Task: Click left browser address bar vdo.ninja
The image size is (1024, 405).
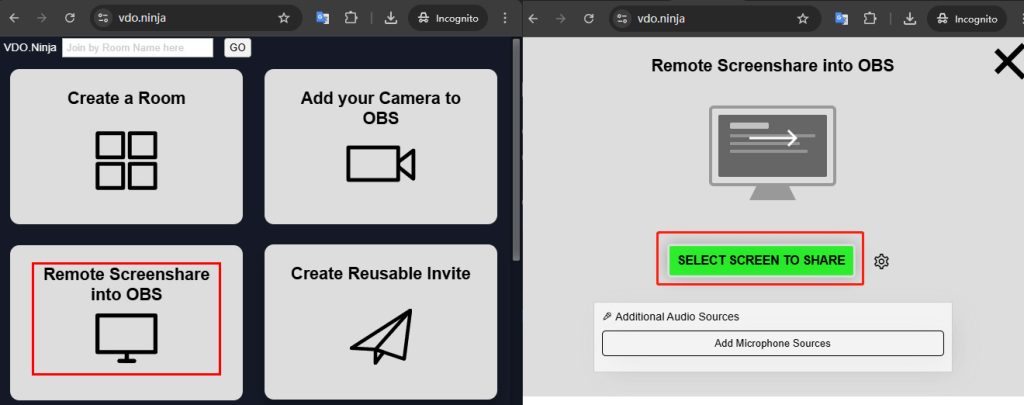Action: 196,18
